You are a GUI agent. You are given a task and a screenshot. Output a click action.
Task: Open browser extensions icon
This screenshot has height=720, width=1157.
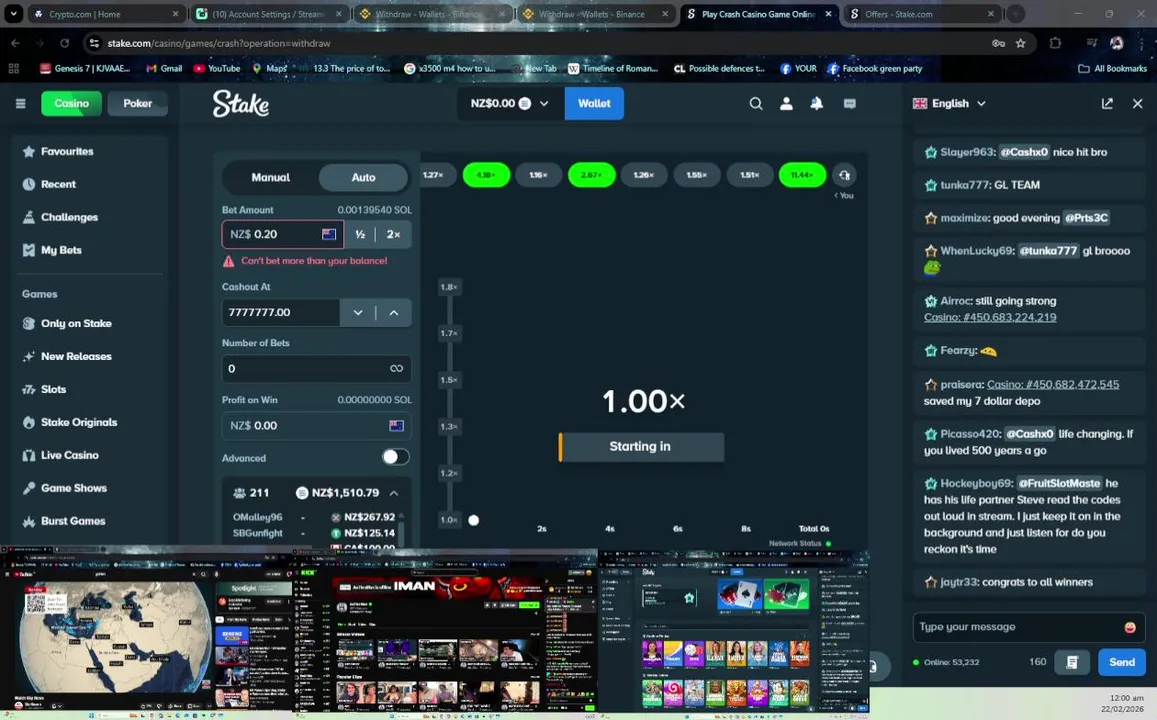(x=1055, y=43)
